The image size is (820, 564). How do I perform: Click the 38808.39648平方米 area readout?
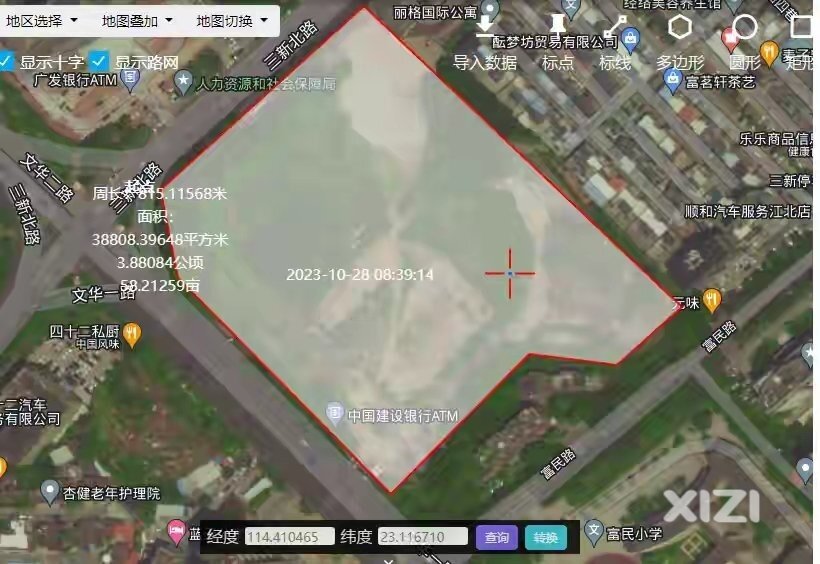click(160, 240)
